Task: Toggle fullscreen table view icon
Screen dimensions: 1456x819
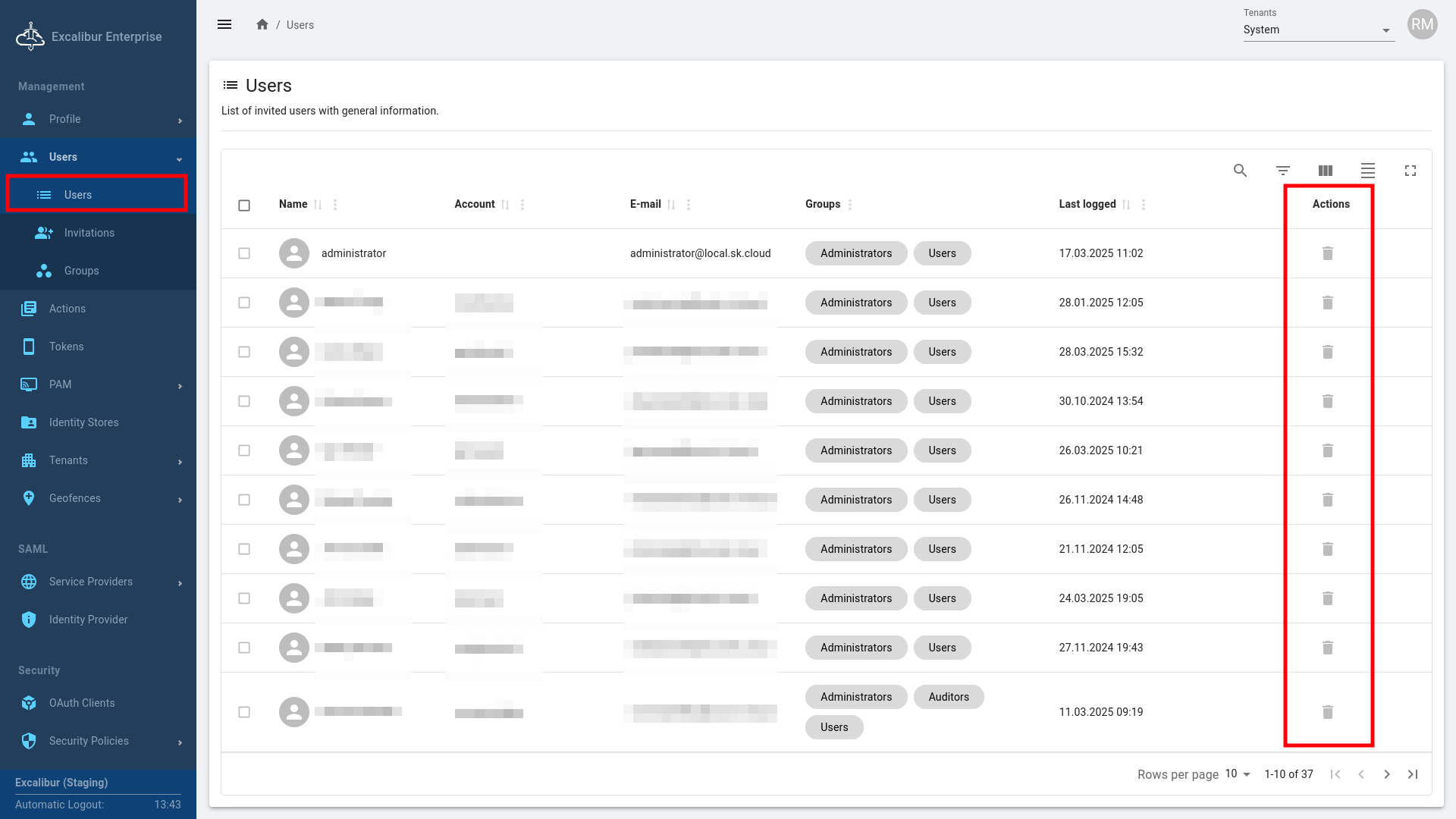Action: tap(1410, 171)
